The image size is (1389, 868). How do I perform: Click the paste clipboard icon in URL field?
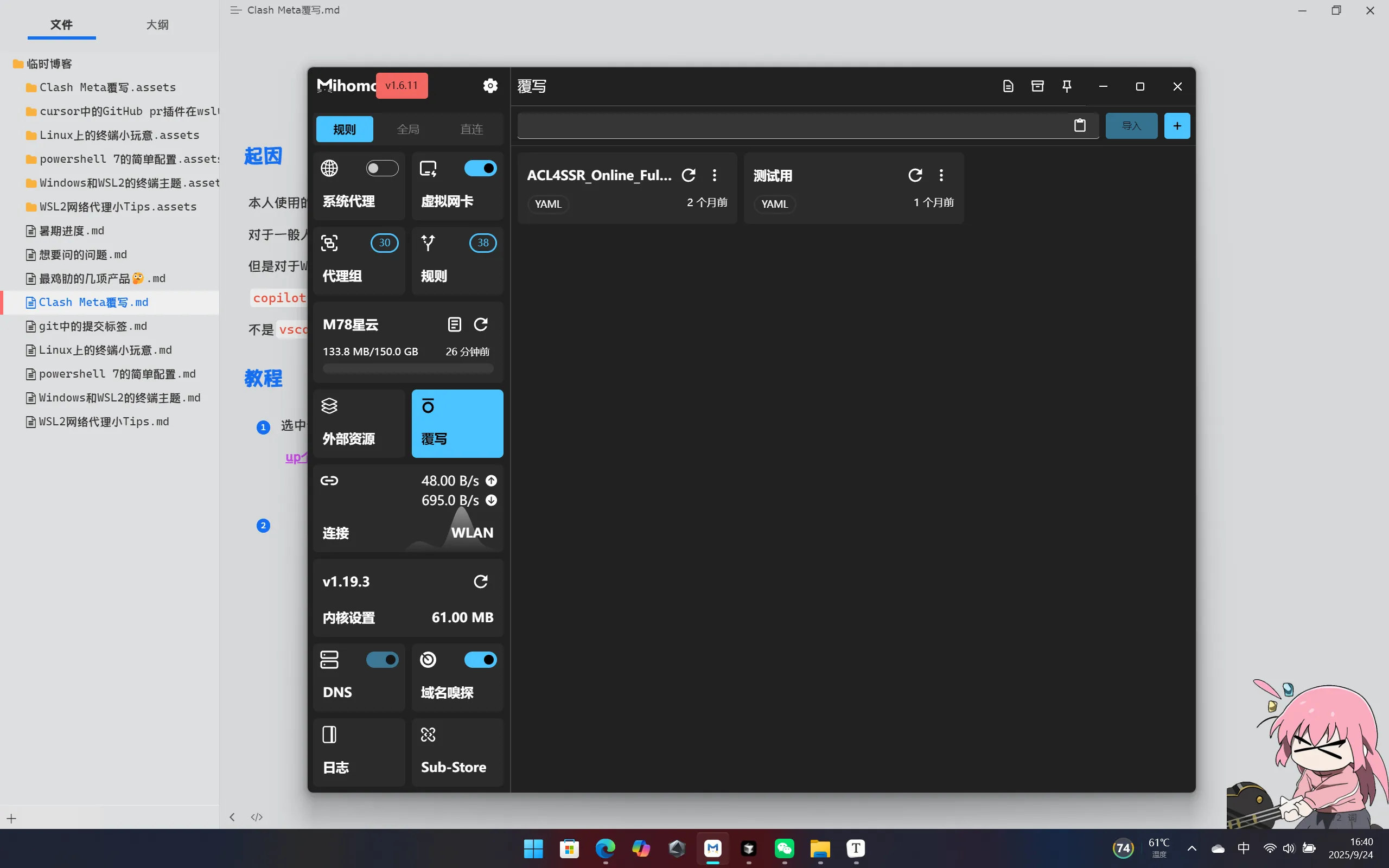coord(1080,125)
